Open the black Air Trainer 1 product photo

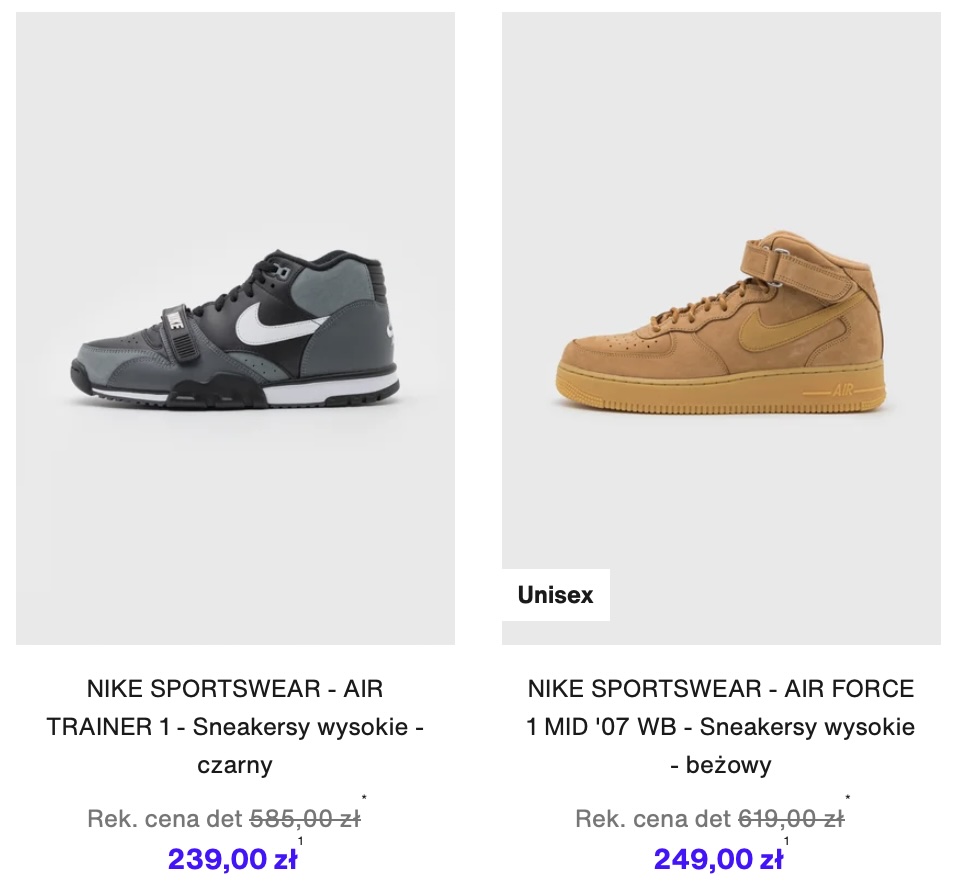point(235,329)
